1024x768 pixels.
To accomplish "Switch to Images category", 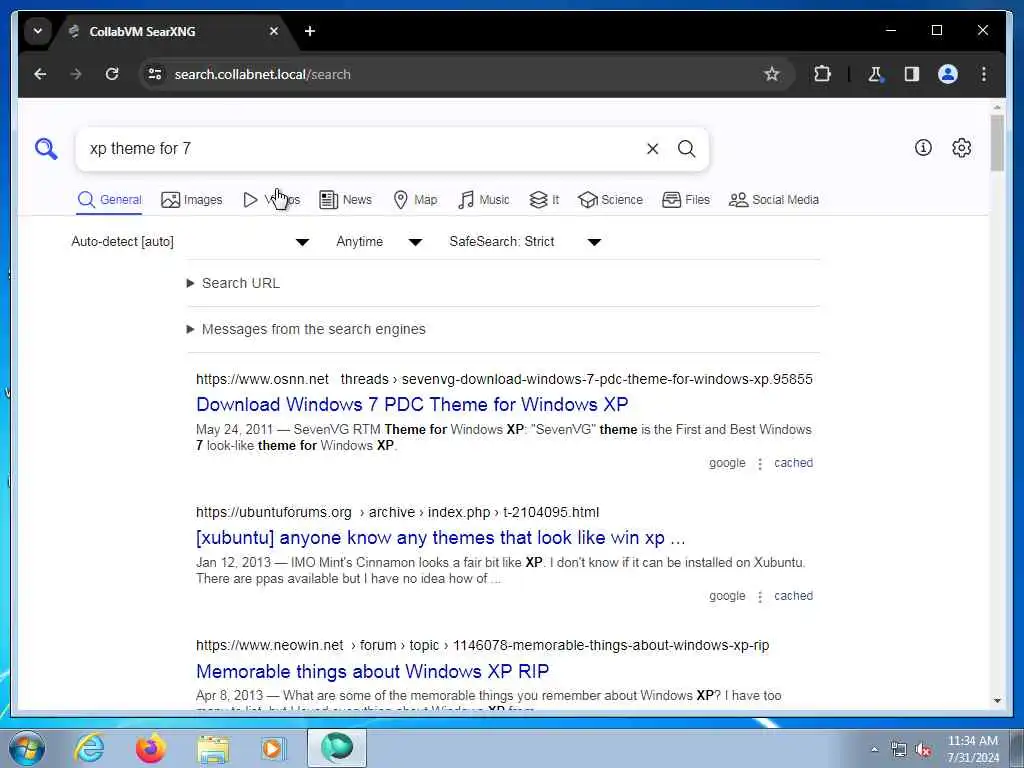I will 191,200.
